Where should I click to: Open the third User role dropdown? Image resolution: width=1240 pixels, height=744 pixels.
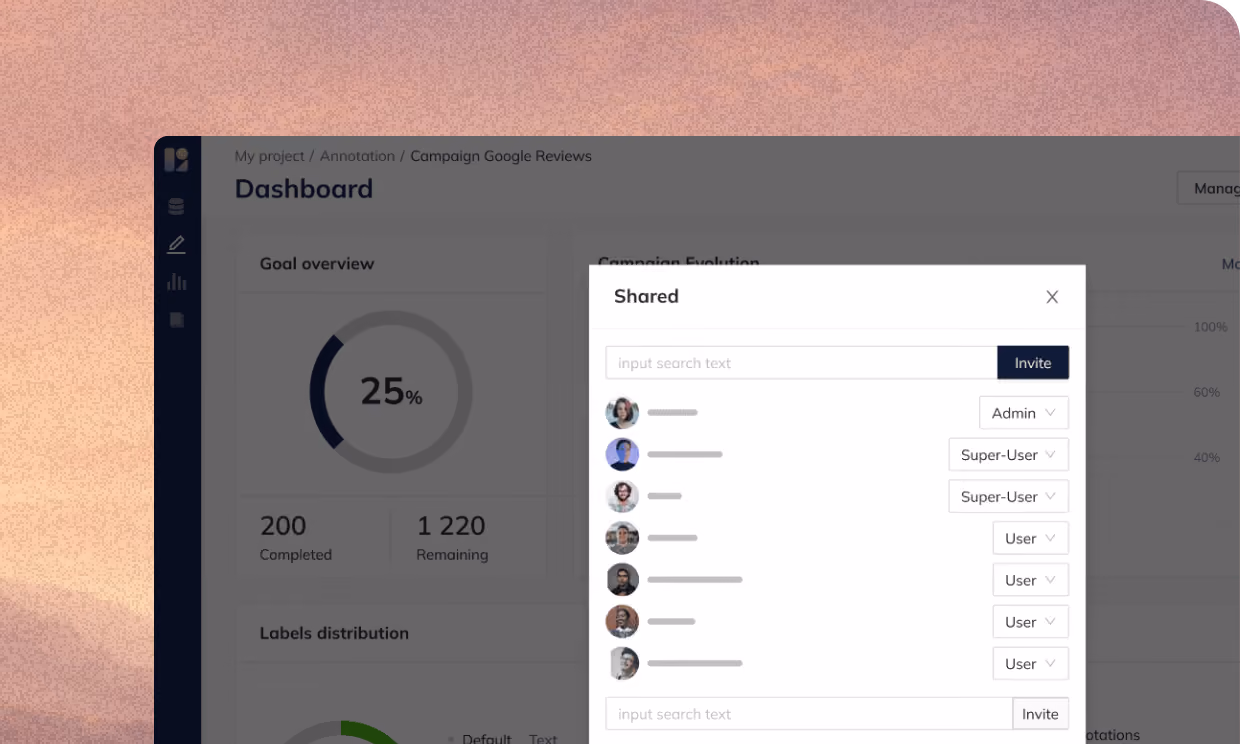pyautogui.click(x=1030, y=622)
